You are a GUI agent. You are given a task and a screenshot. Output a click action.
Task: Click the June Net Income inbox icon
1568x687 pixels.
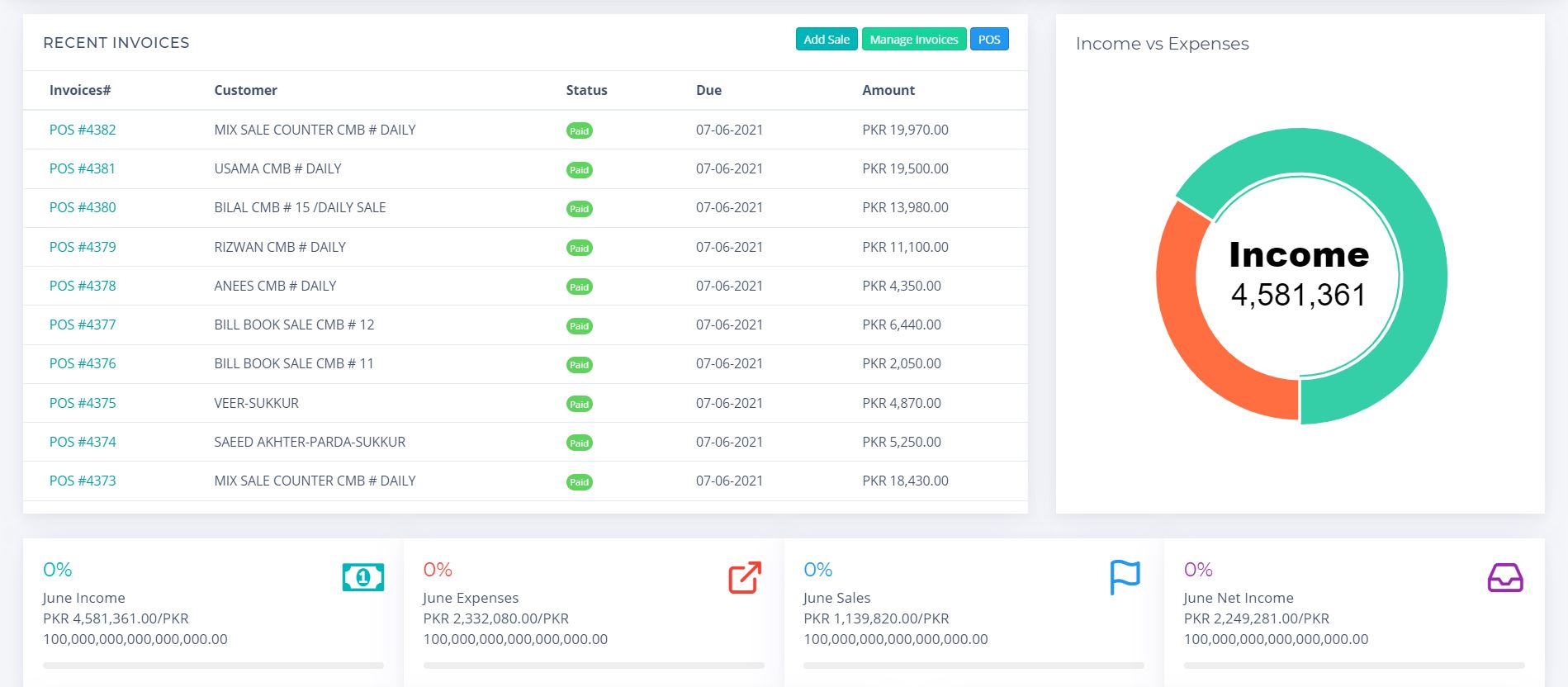point(1504,578)
